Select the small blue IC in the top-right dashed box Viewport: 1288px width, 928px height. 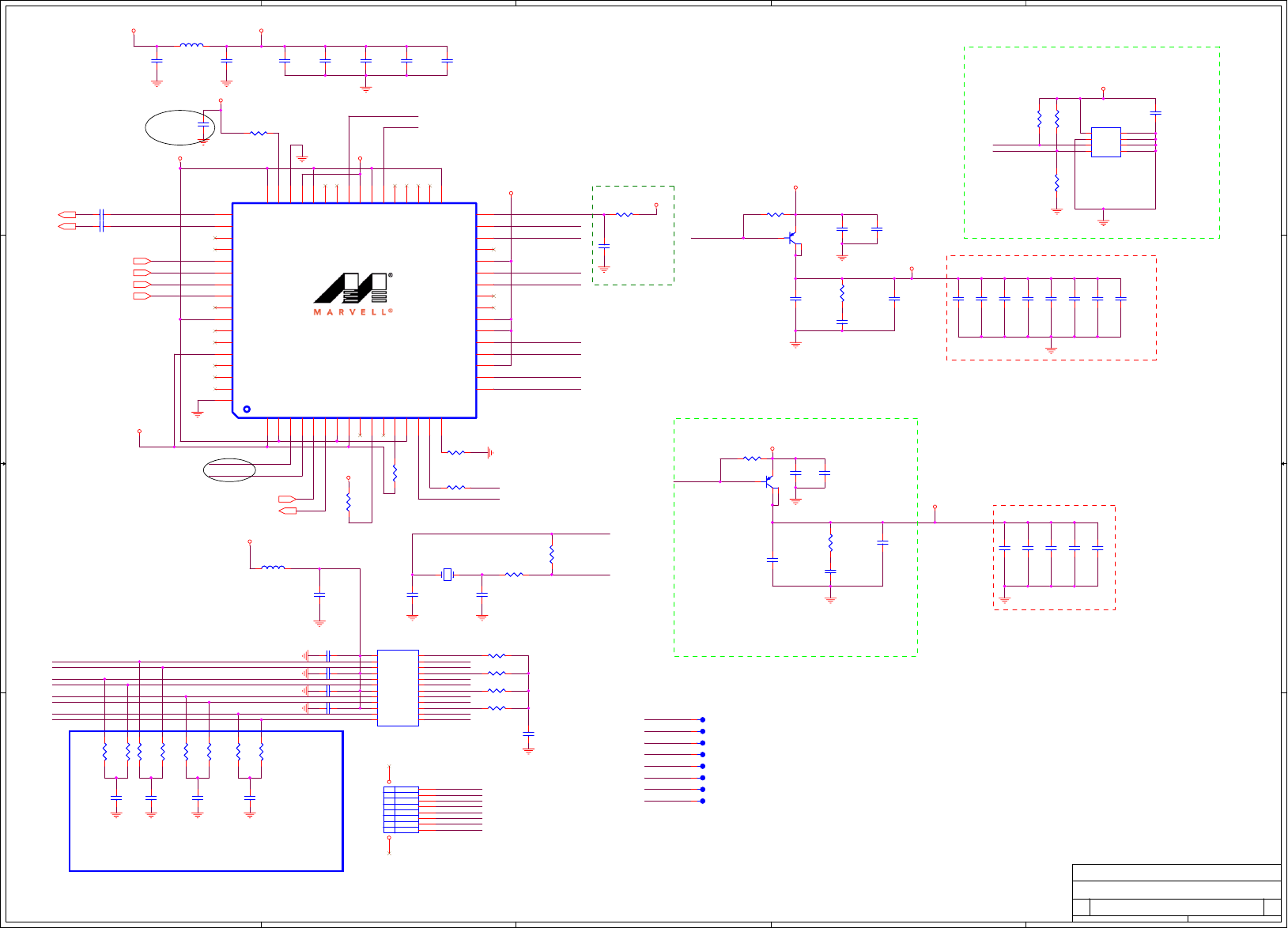click(x=1105, y=142)
